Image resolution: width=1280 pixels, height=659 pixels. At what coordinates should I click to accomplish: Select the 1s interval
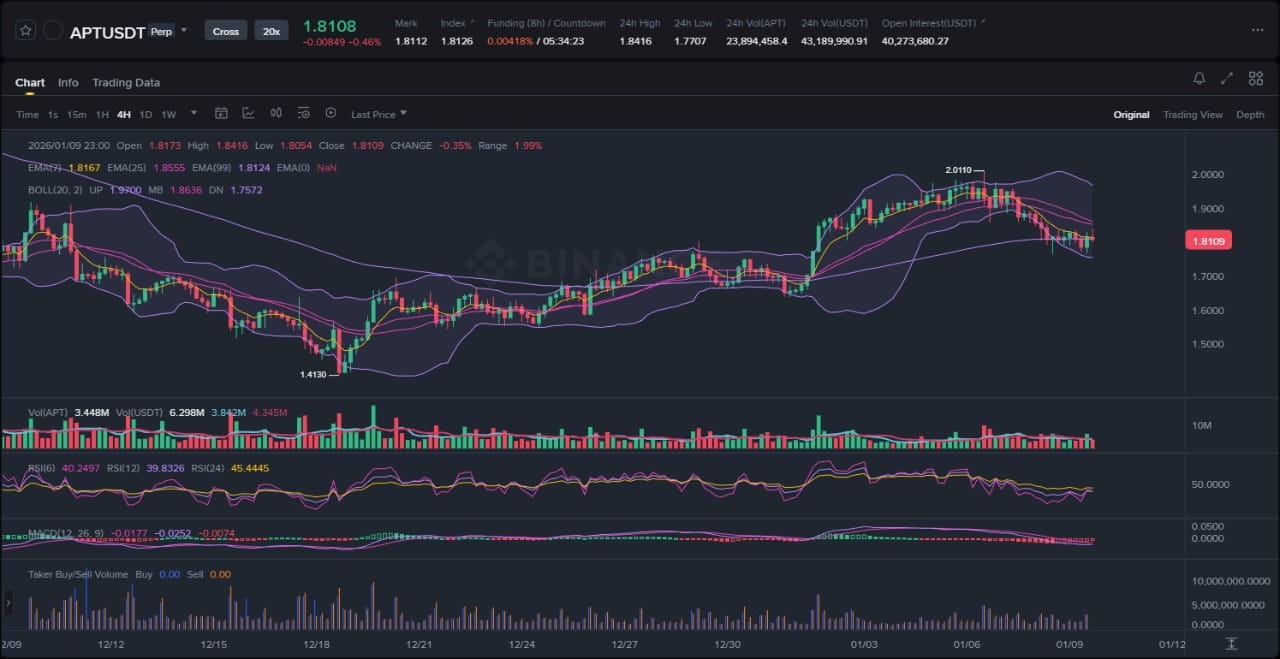click(53, 114)
